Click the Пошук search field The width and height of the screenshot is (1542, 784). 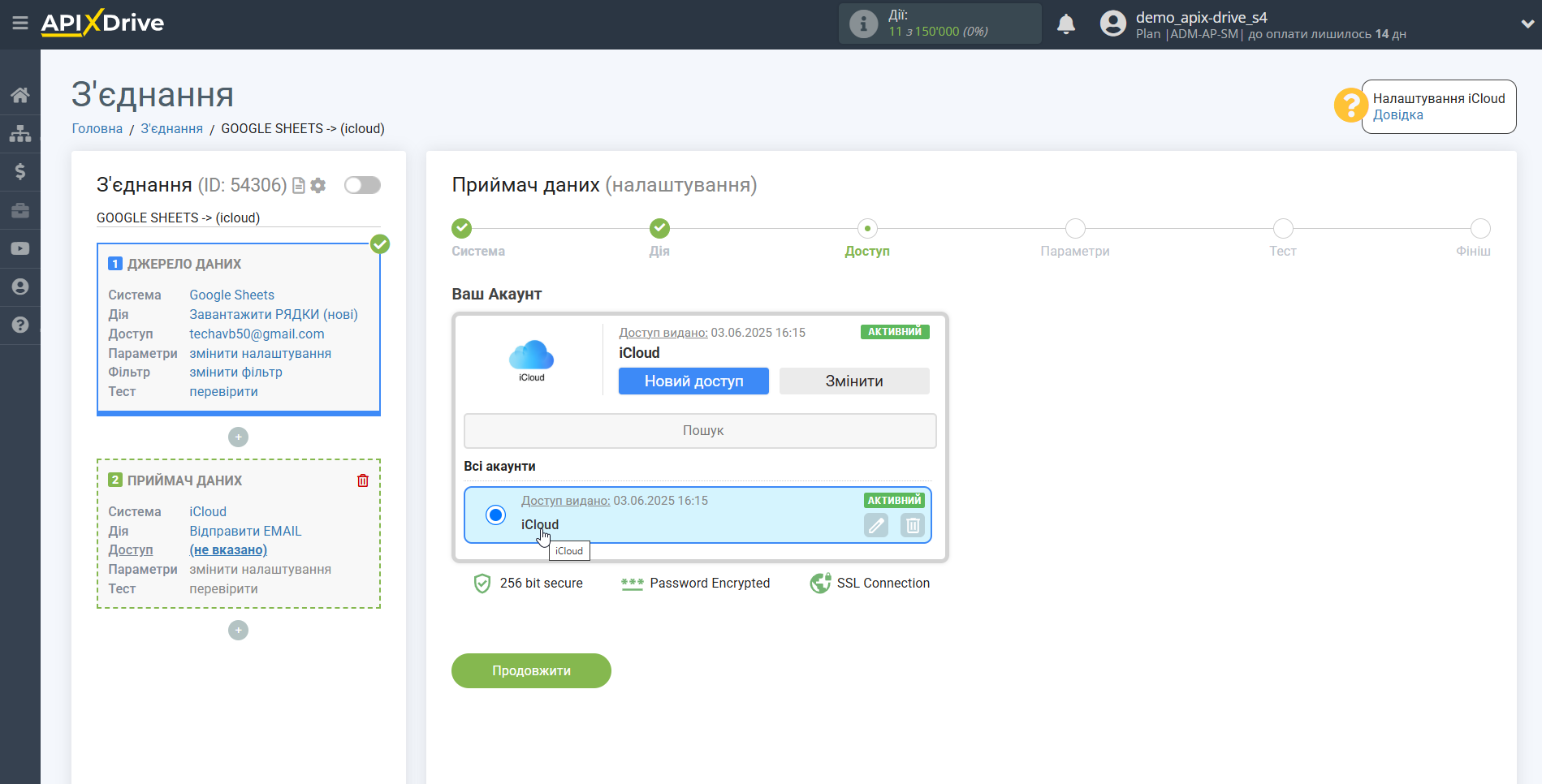[x=700, y=431]
